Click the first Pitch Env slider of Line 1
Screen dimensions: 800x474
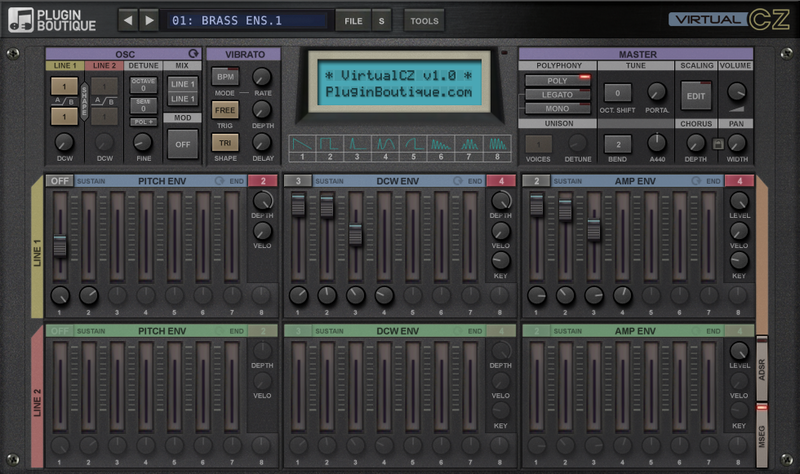click(59, 245)
